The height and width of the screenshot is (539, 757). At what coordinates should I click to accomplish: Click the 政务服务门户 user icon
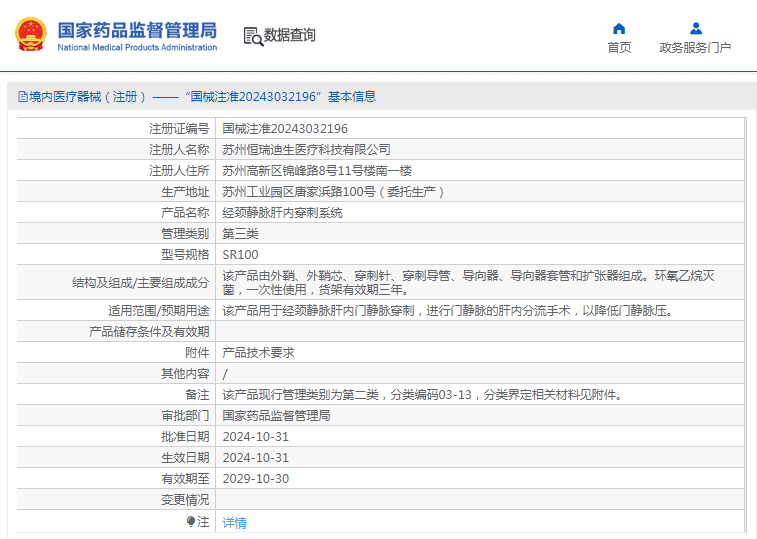pos(696,28)
